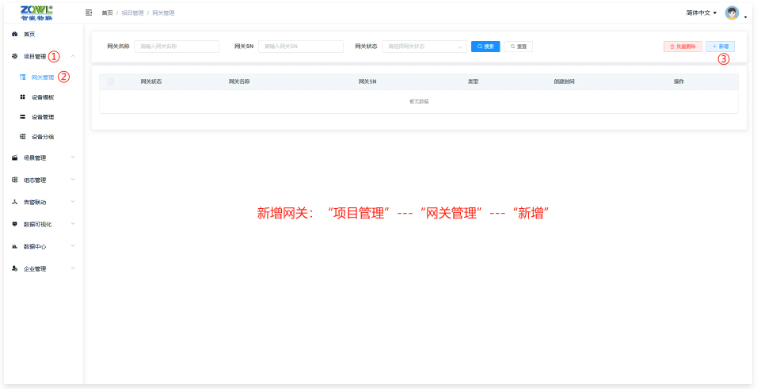Viewport: 758px width, 389px height.
Task: Open 设备分组 via its table icon
Action: (22, 137)
